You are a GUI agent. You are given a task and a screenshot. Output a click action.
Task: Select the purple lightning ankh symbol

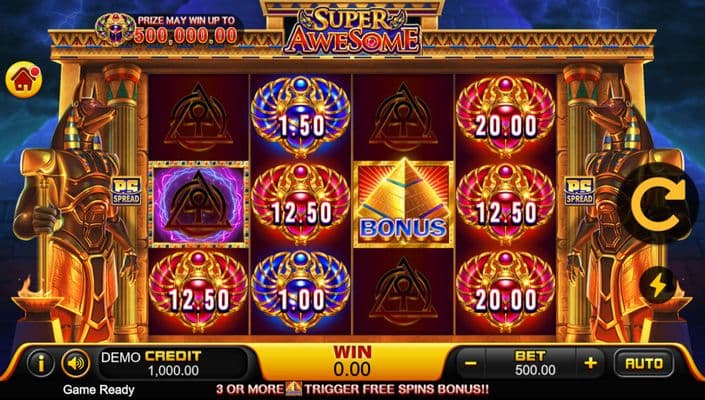198,204
